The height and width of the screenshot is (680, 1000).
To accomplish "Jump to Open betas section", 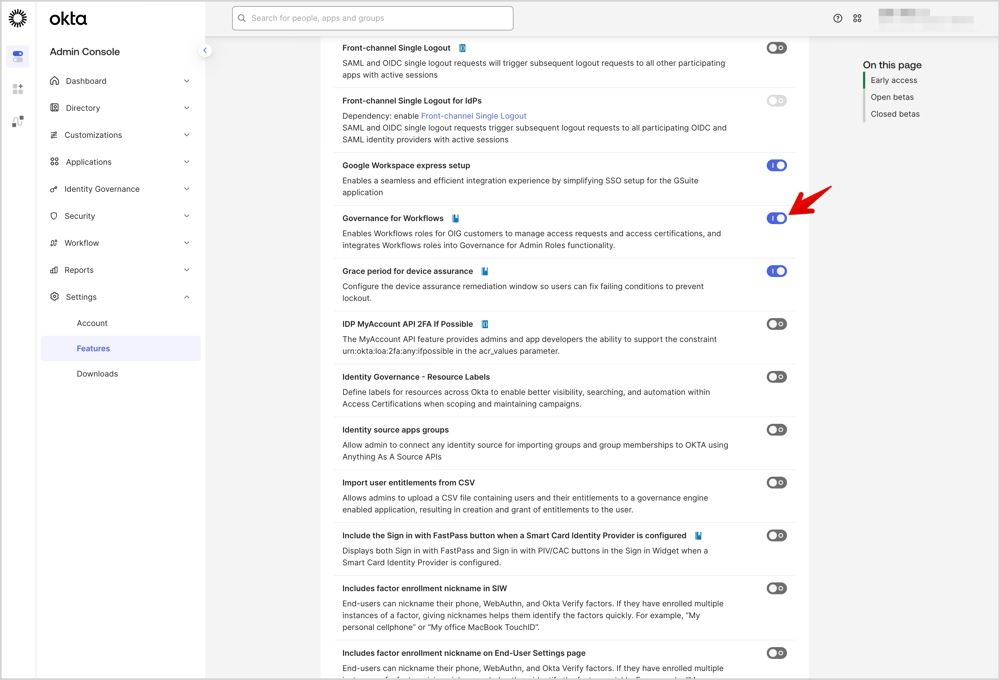I will 892,97.
